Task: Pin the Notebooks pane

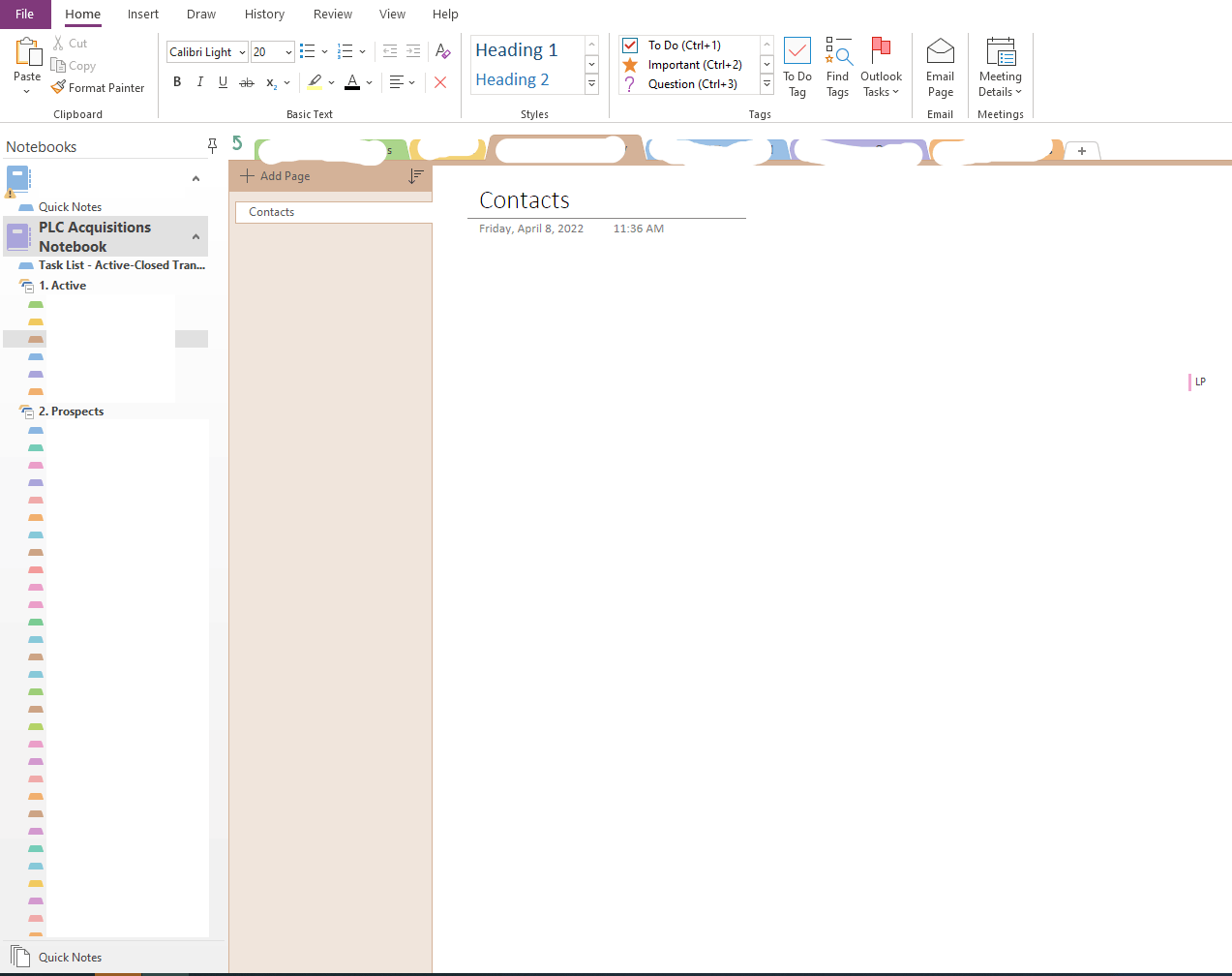Action: point(212,145)
